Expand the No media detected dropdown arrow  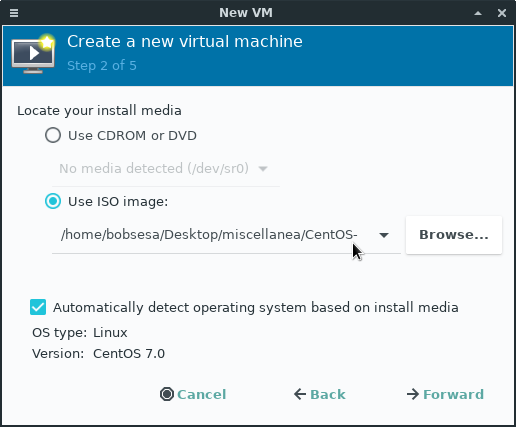pyautogui.click(x=263, y=169)
